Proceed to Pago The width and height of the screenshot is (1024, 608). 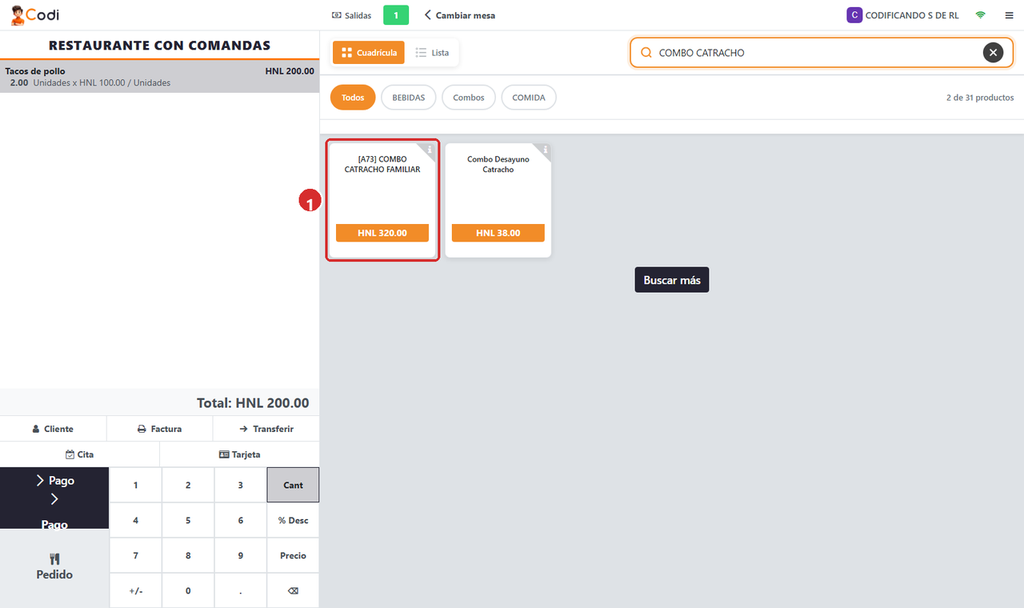click(x=54, y=498)
